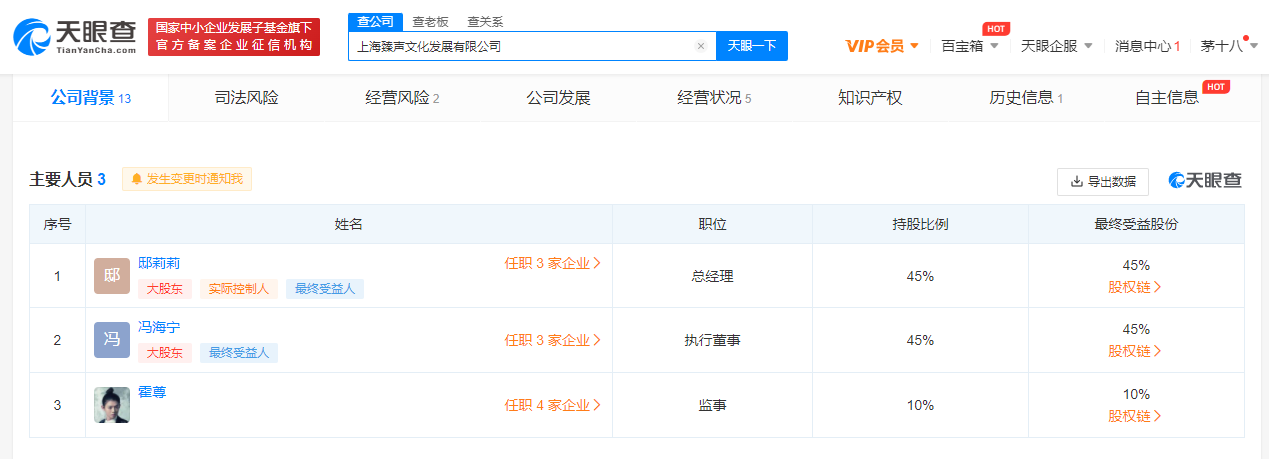Click 邸莉莉's 大股东 tag
Viewport: 1269px width, 459px height.
[x=165, y=289]
